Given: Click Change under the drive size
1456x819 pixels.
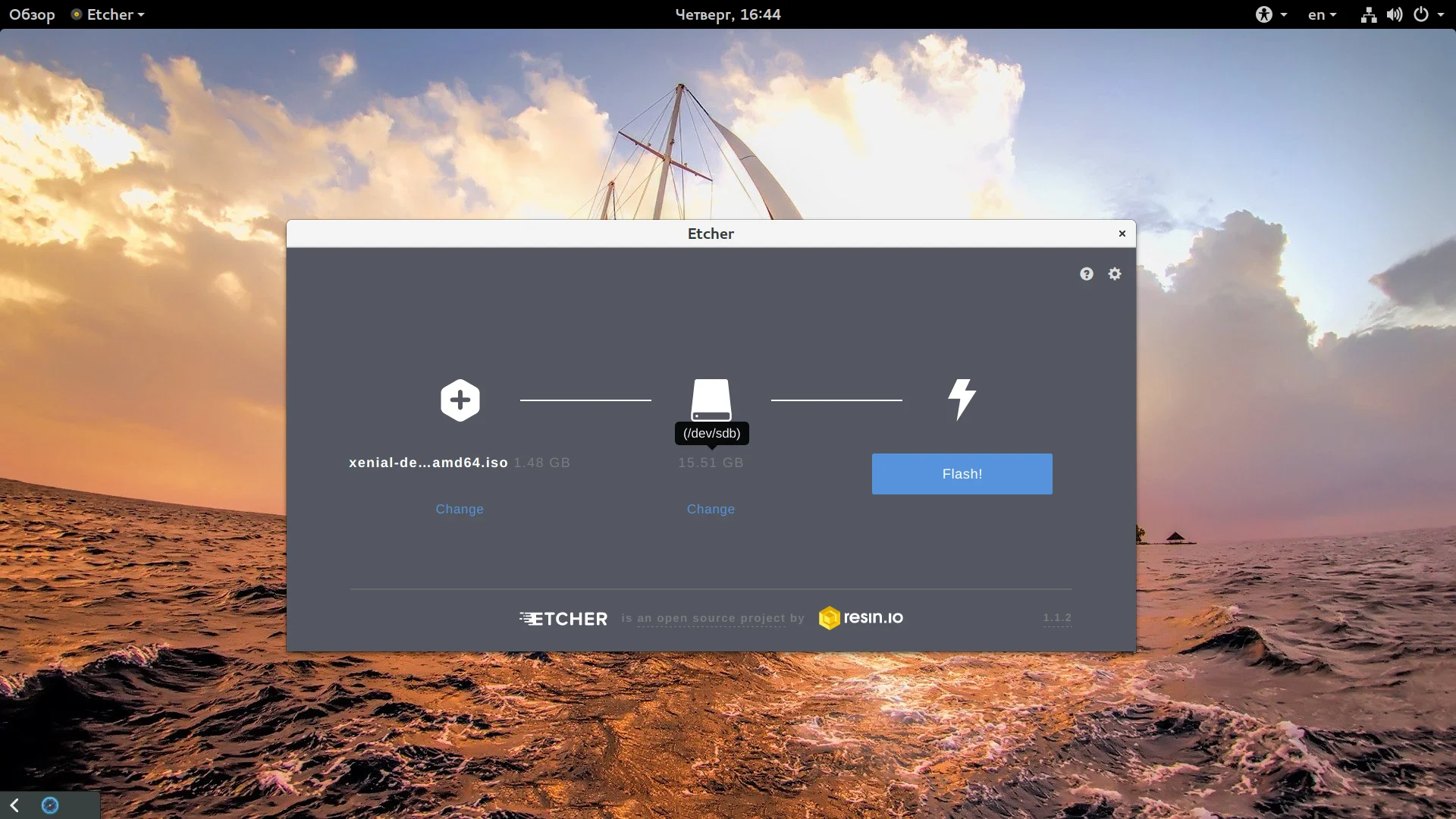Looking at the screenshot, I should coord(711,509).
